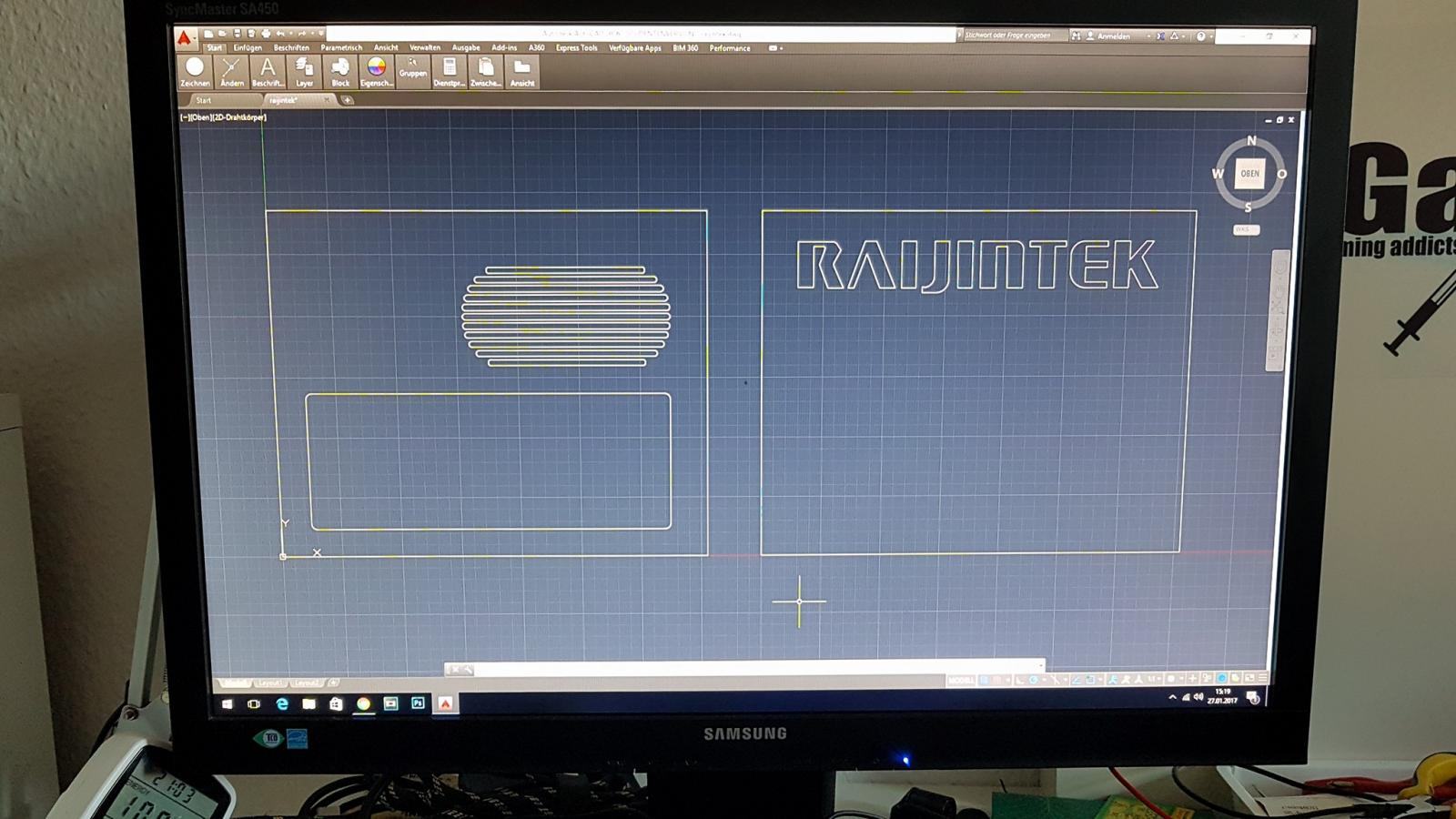The image size is (1456, 819).
Task: Open the Windows Start menu
Action: [x=227, y=703]
